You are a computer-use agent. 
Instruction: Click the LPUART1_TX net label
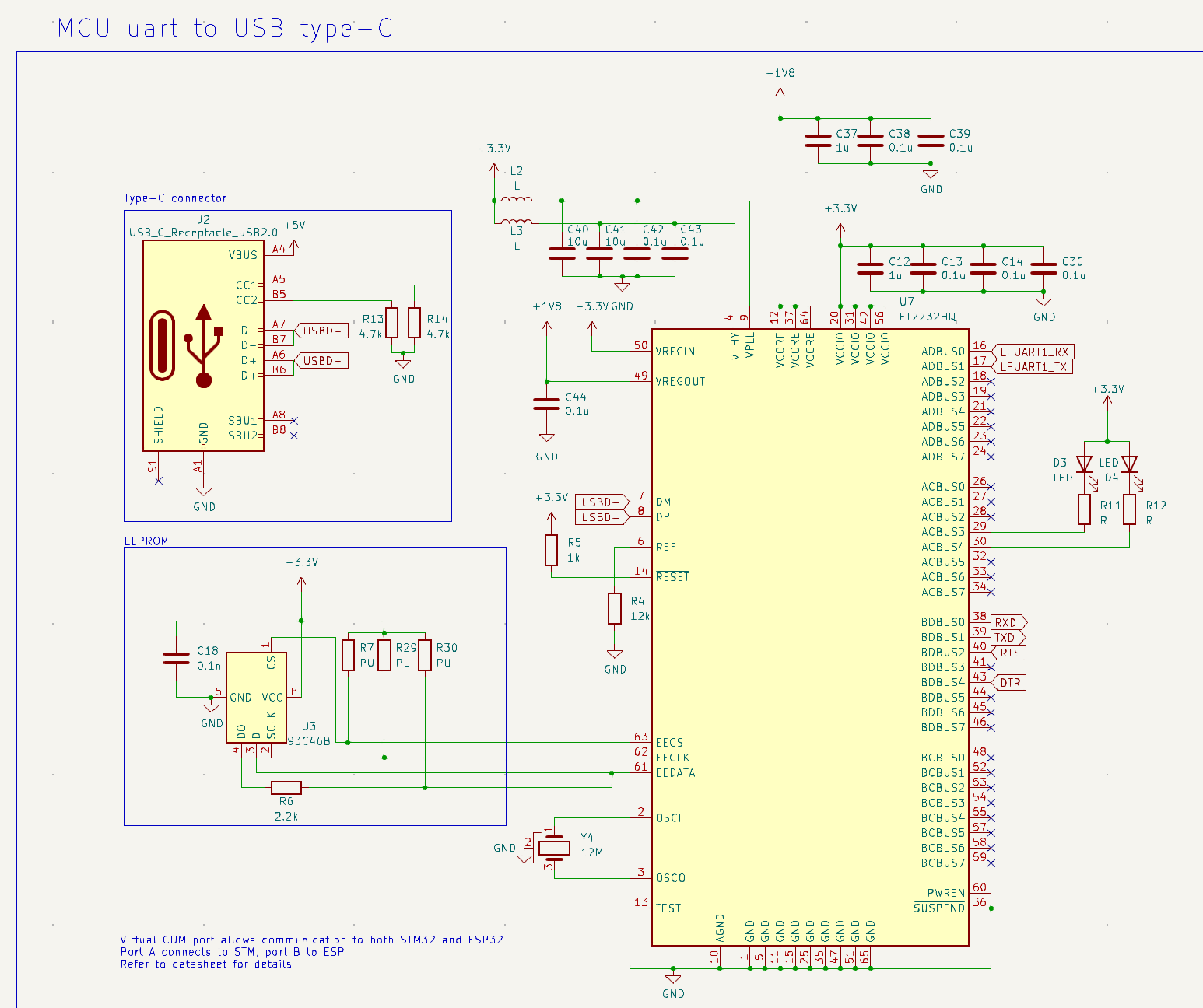1033,366
